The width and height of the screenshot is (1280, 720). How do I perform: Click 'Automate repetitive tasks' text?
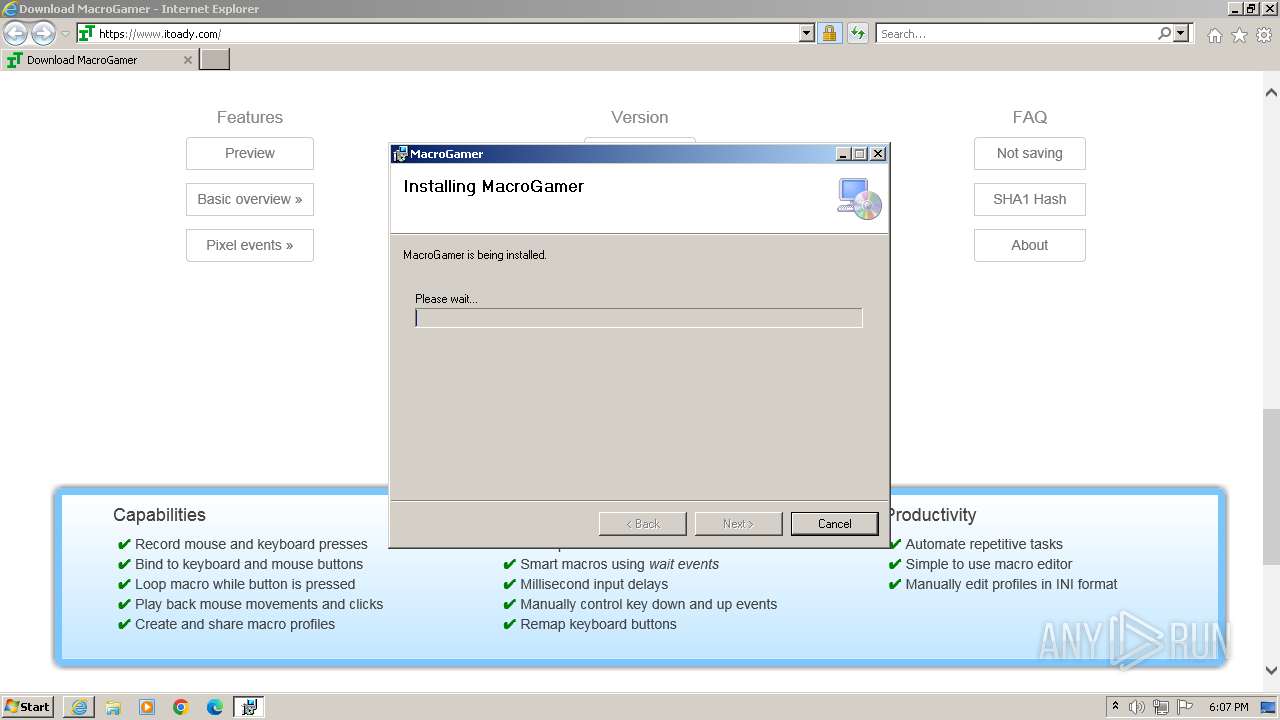coord(984,544)
